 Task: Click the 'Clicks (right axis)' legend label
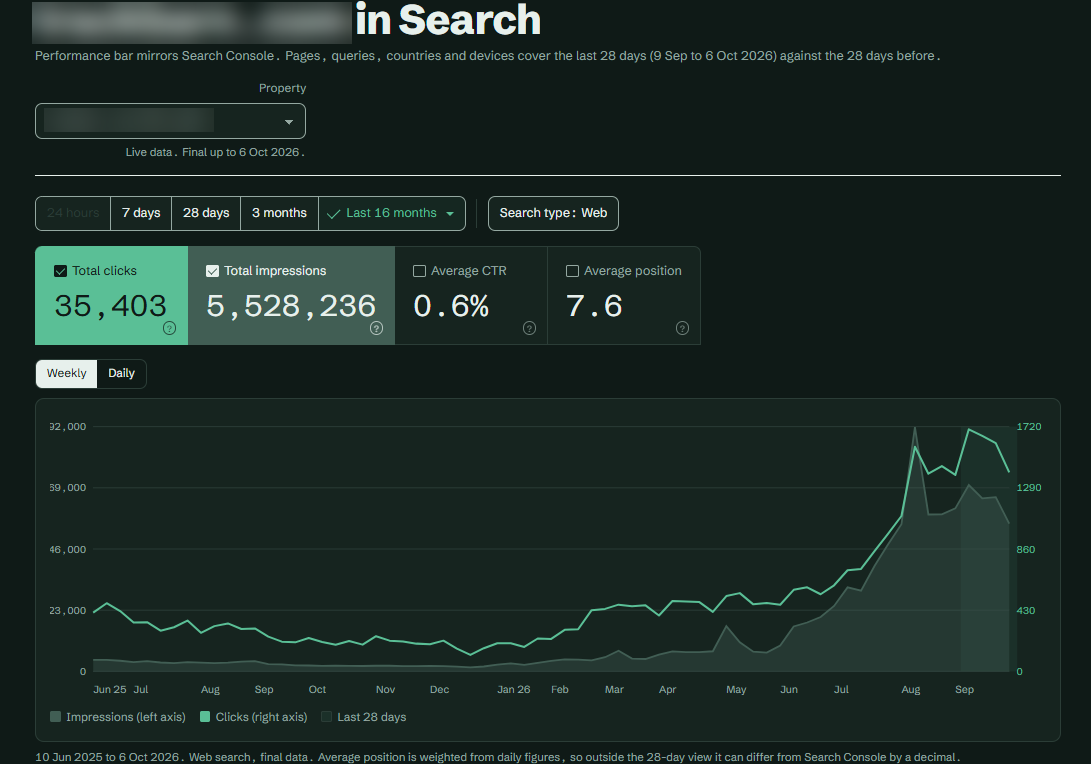click(x=262, y=717)
